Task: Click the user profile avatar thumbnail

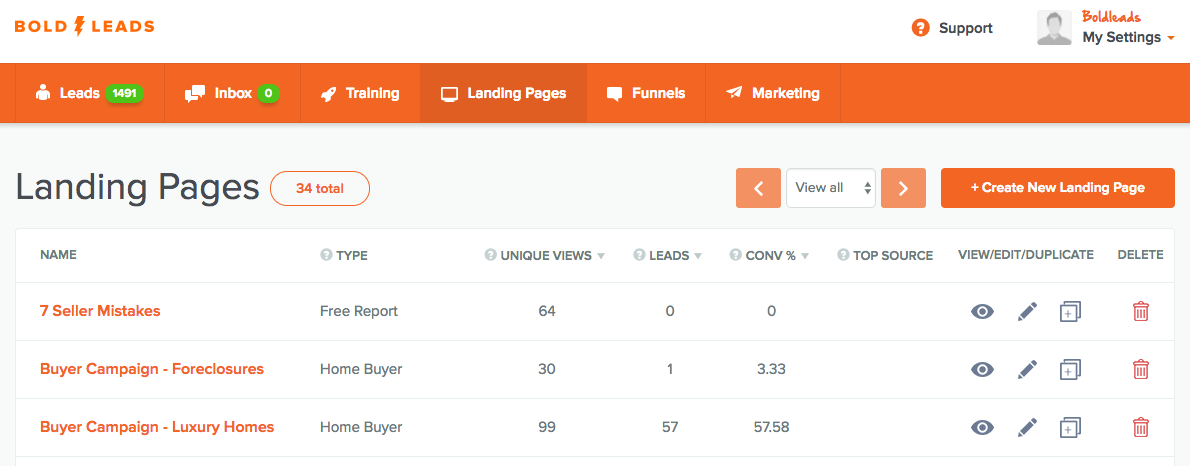Action: point(1055,29)
